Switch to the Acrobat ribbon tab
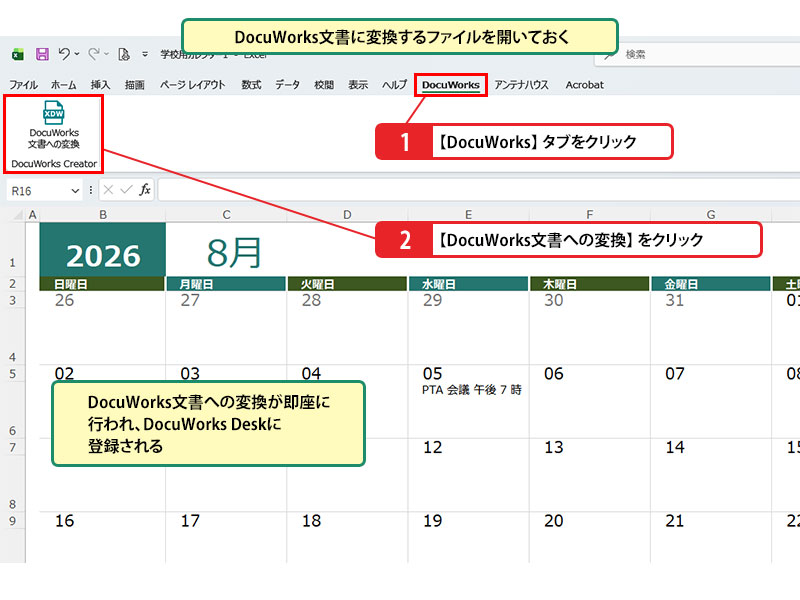 click(584, 85)
